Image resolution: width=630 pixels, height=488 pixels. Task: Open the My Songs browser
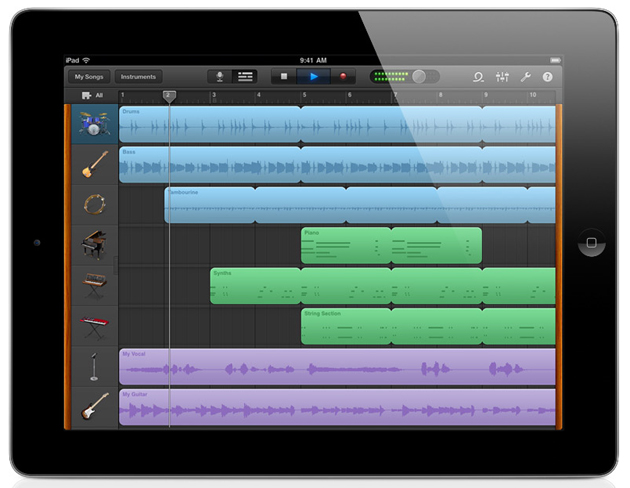(x=89, y=76)
